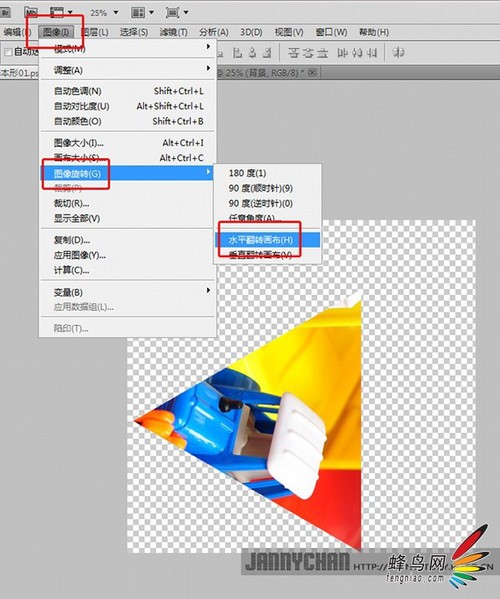Open the 滤镜(T) menu
The width and height of the screenshot is (500, 599).
(173, 32)
